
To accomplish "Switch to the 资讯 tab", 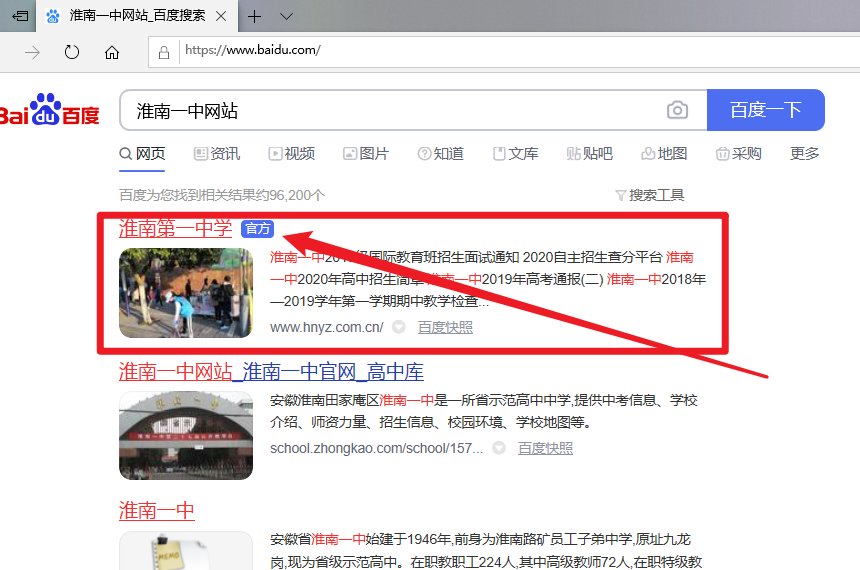I will click(217, 154).
